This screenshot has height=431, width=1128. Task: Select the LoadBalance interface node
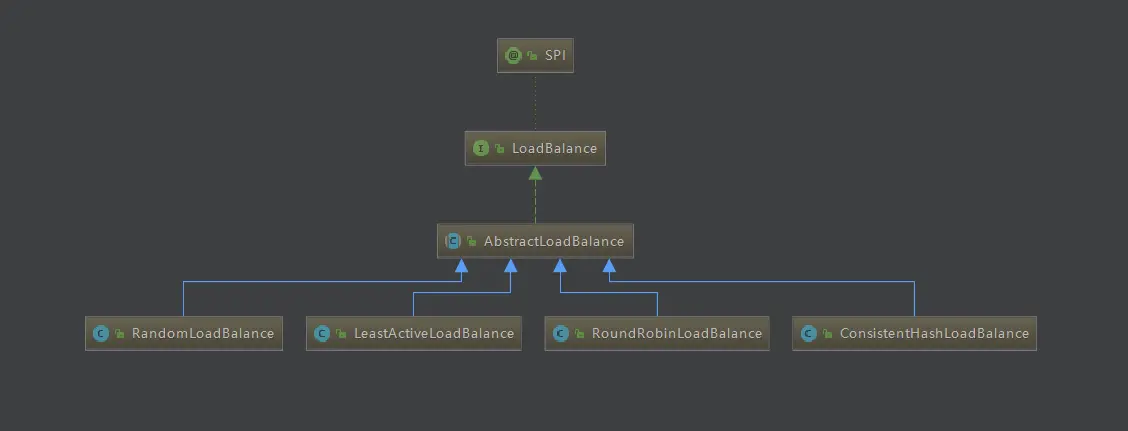pos(535,148)
